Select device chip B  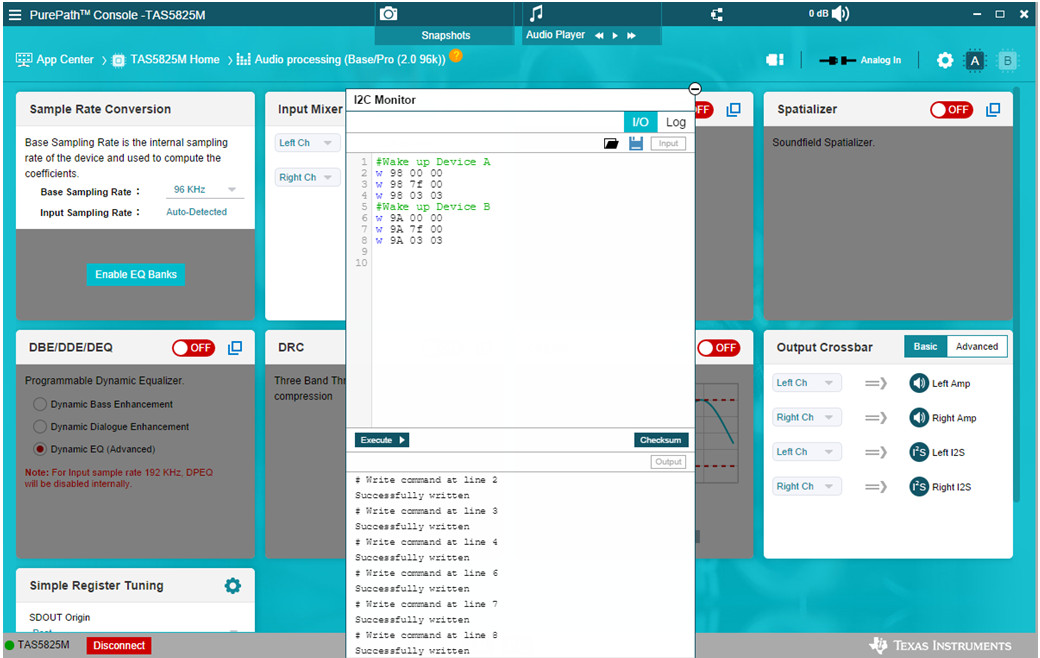click(1008, 61)
